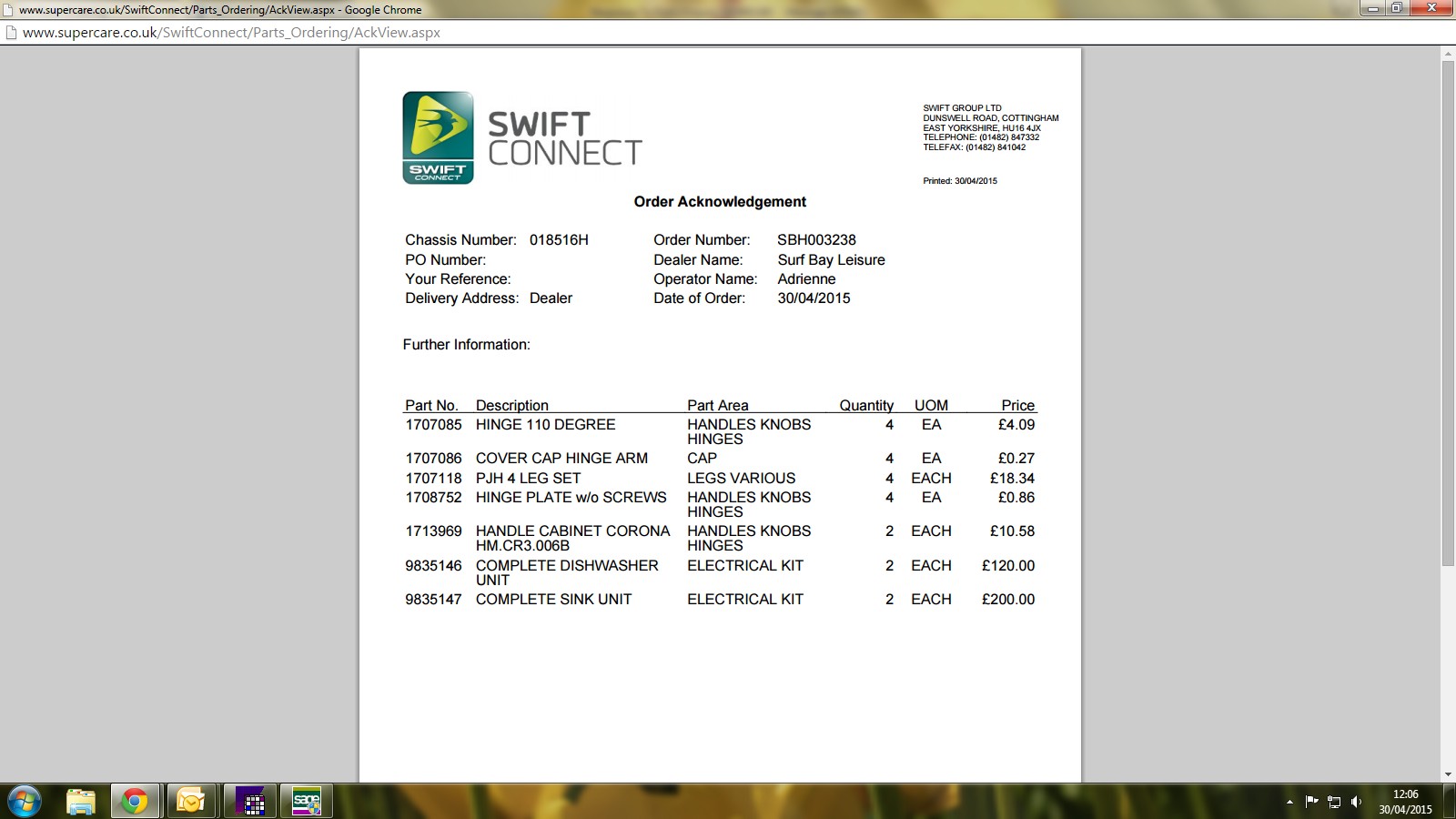Click the Order Acknowledgement heading
Viewport: 1456px width, 819px height.
(720, 202)
